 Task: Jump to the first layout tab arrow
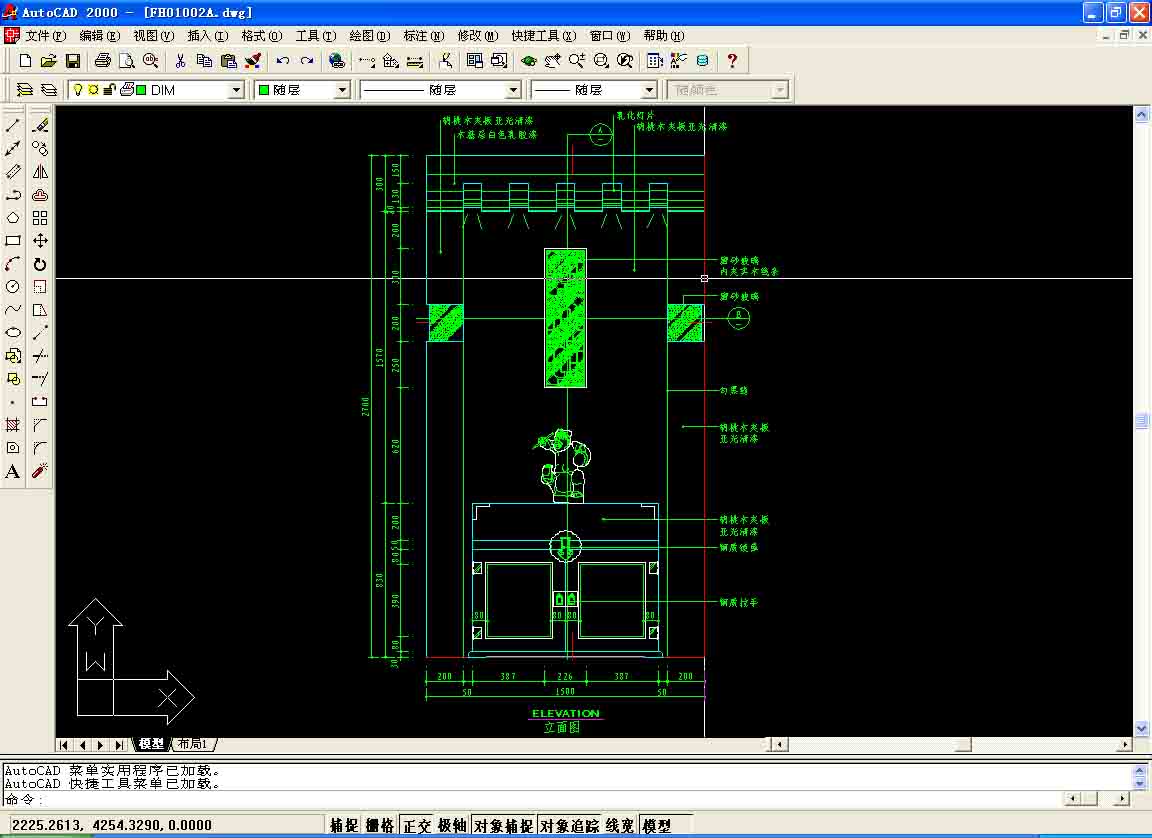pyautogui.click(x=64, y=745)
